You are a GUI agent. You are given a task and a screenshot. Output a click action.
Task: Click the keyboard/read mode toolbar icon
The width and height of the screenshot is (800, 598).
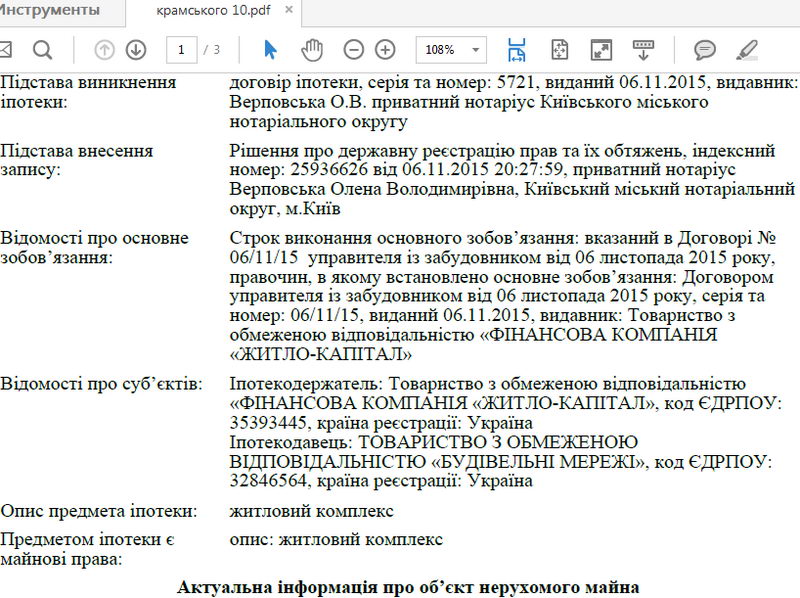tap(643, 49)
